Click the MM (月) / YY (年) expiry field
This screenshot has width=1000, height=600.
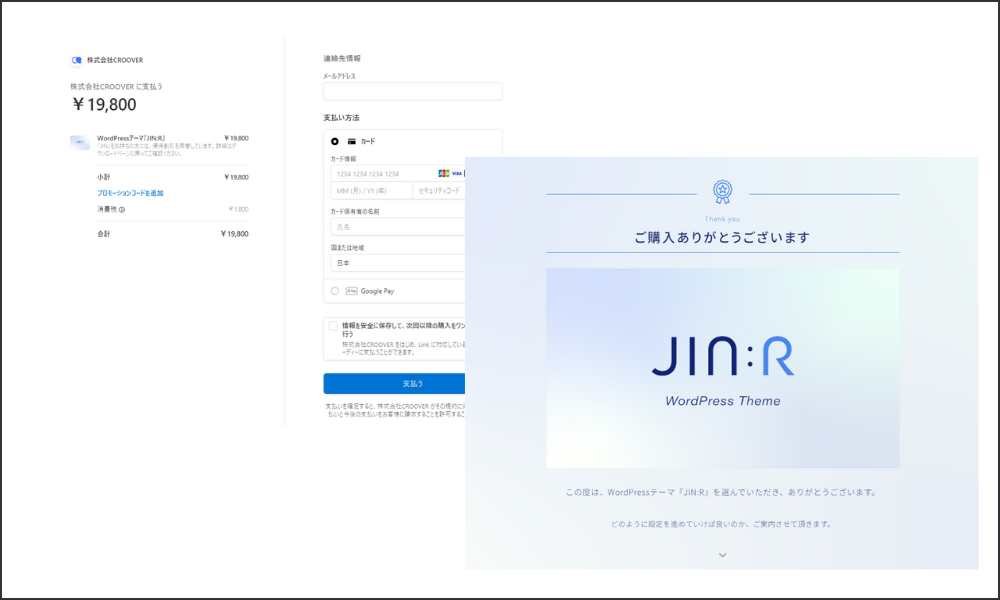coord(371,191)
